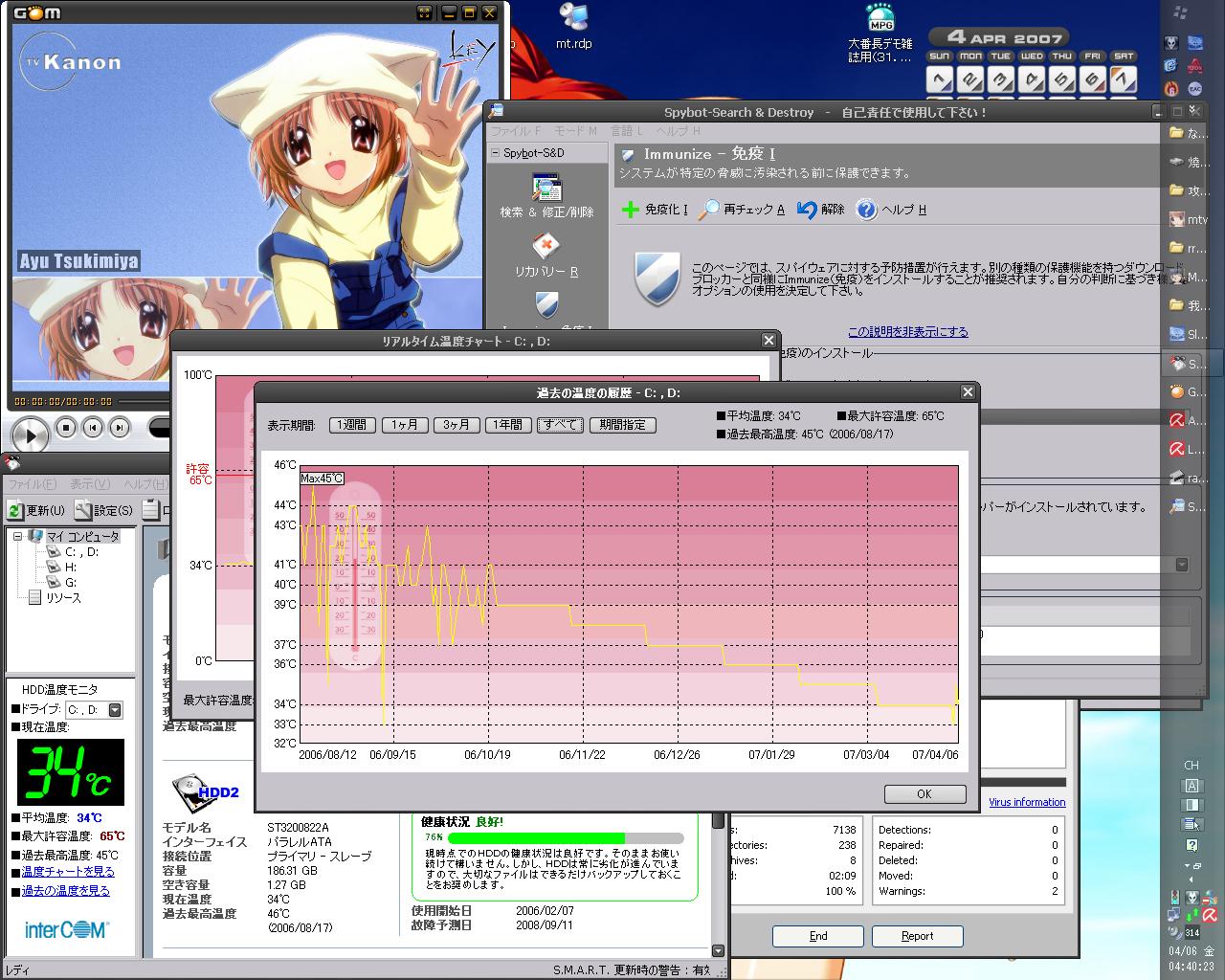Click the 期間指定 custom period button
The width and height of the screenshot is (1225, 980).
(623, 425)
